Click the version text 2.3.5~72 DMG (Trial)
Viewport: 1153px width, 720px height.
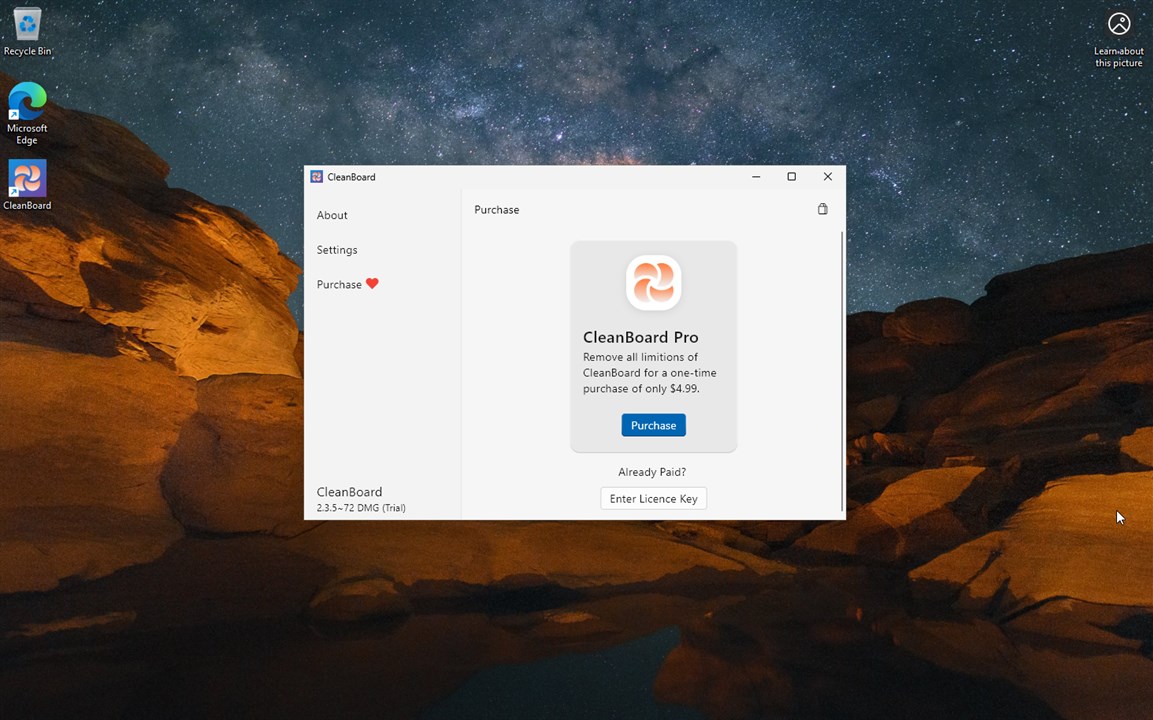[x=361, y=508]
